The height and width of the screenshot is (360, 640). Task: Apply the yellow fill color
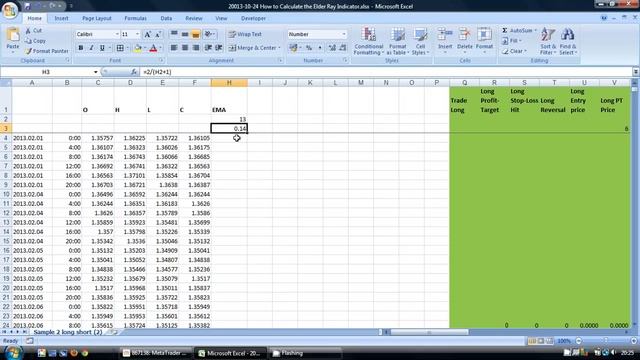pyautogui.click(x=138, y=48)
